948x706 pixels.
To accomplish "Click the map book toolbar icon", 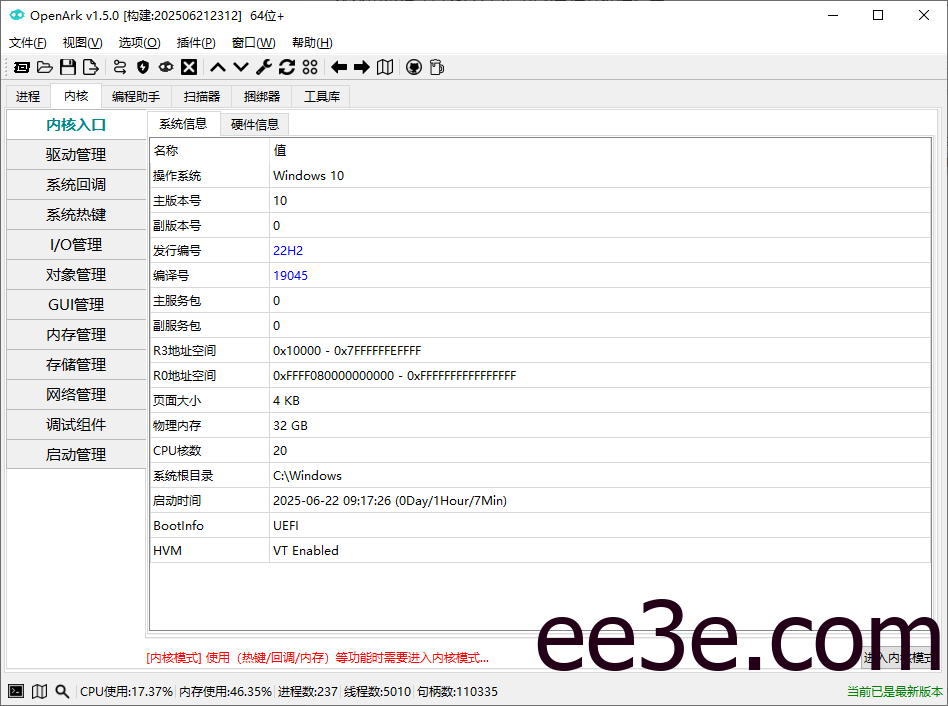I will (386, 67).
